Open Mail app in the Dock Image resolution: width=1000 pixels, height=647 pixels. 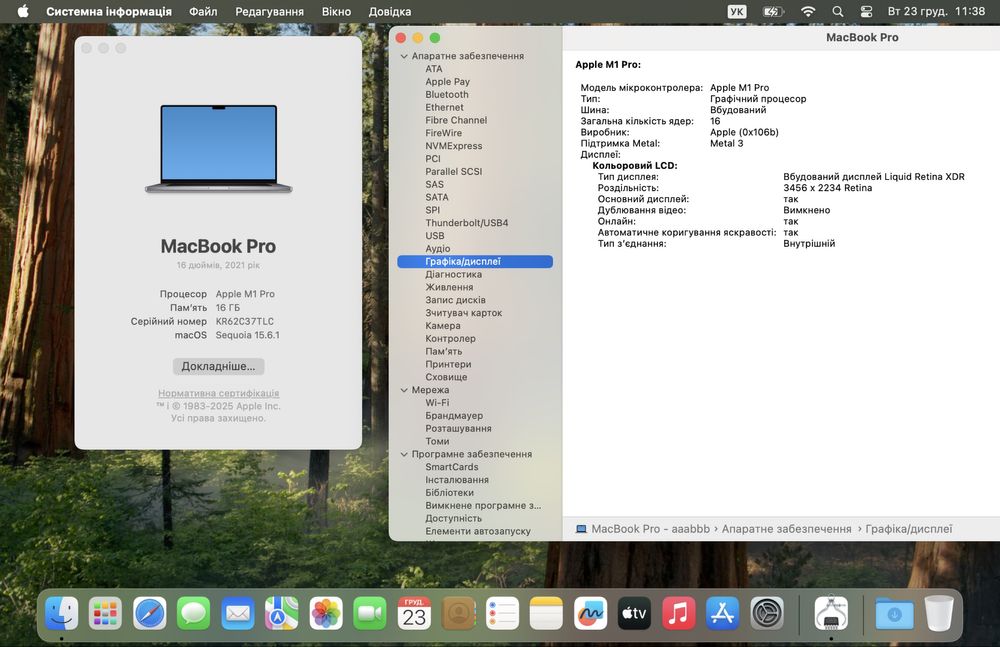[x=238, y=614]
